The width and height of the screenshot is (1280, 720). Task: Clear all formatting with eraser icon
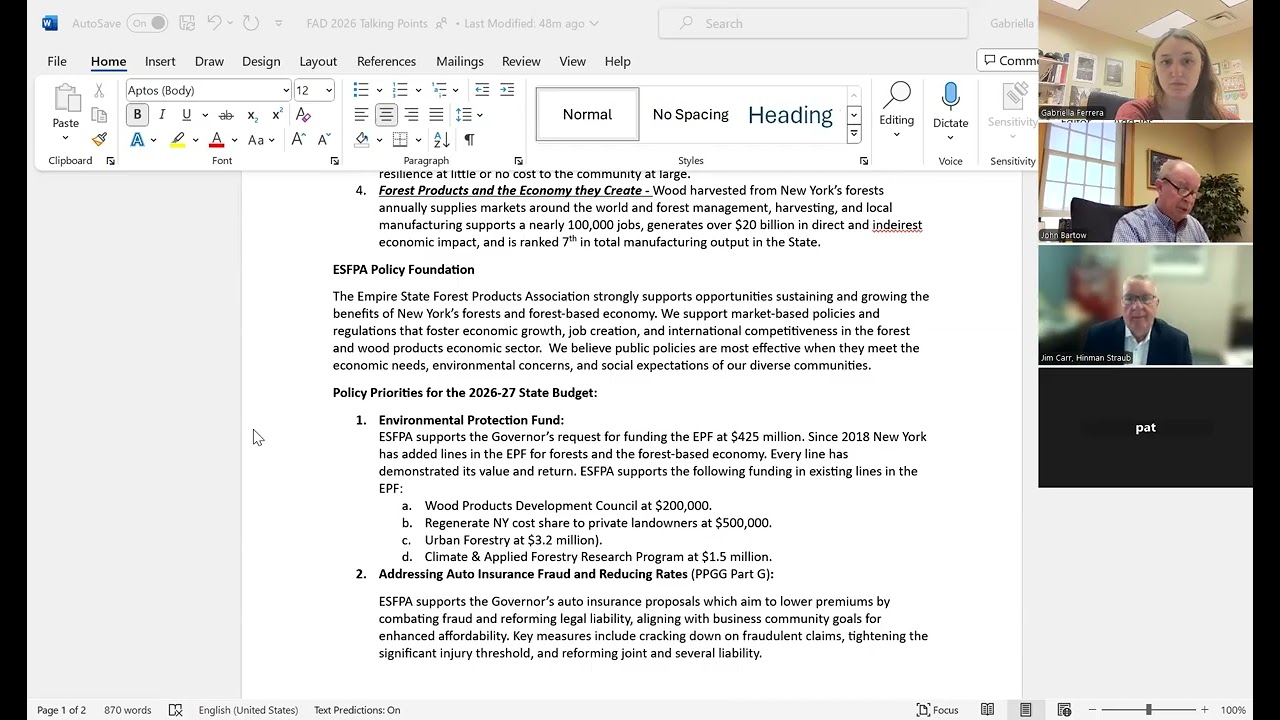tap(303, 115)
